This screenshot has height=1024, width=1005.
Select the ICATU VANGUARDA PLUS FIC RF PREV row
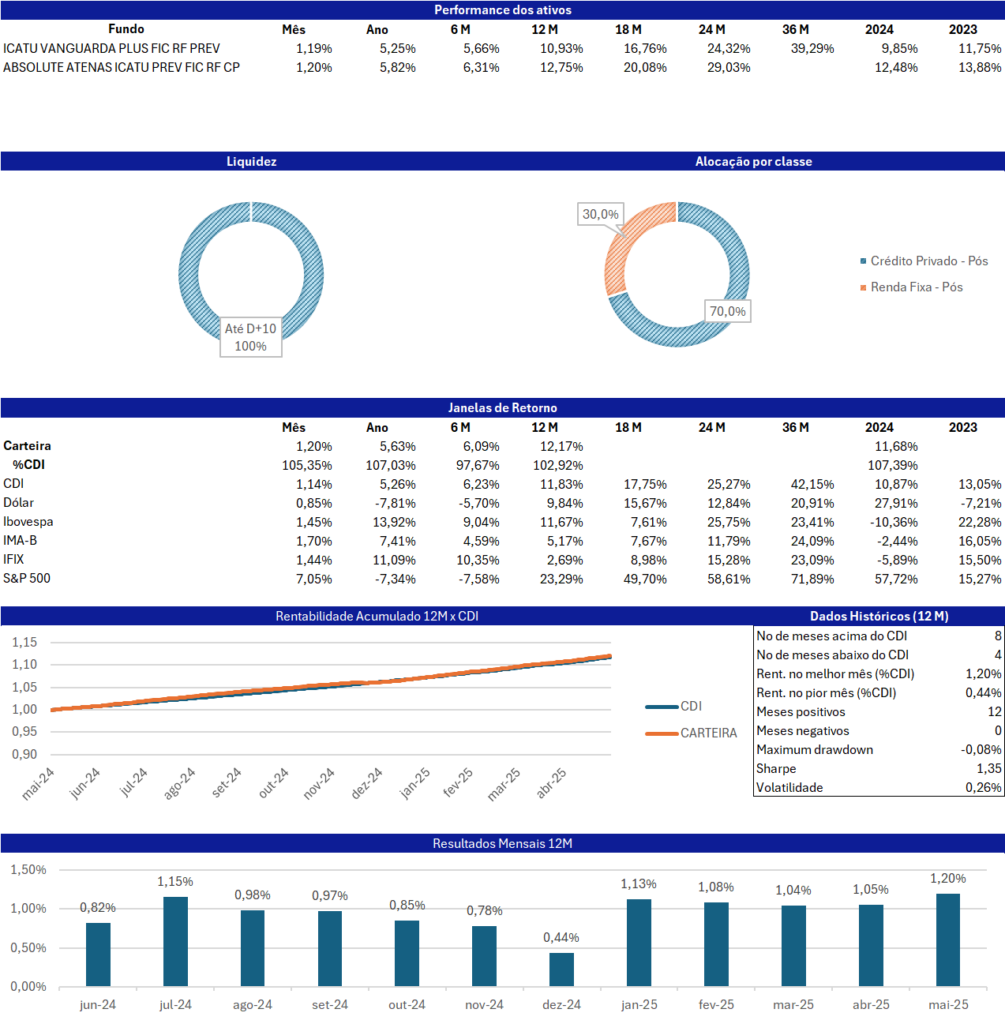point(112,48)
